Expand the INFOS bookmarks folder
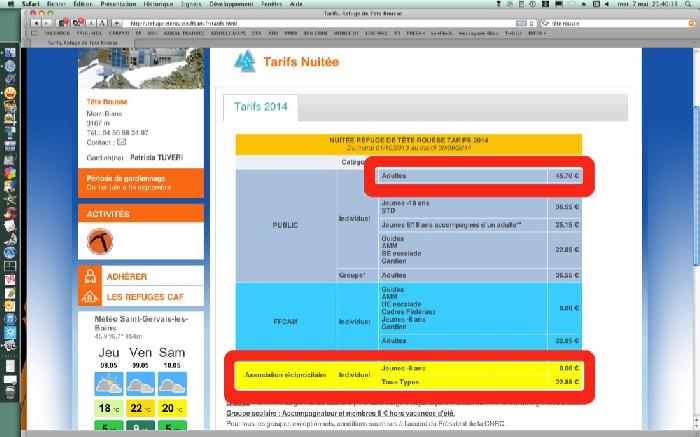This screenshot has height=437, width=700. (x=537, y=33)
